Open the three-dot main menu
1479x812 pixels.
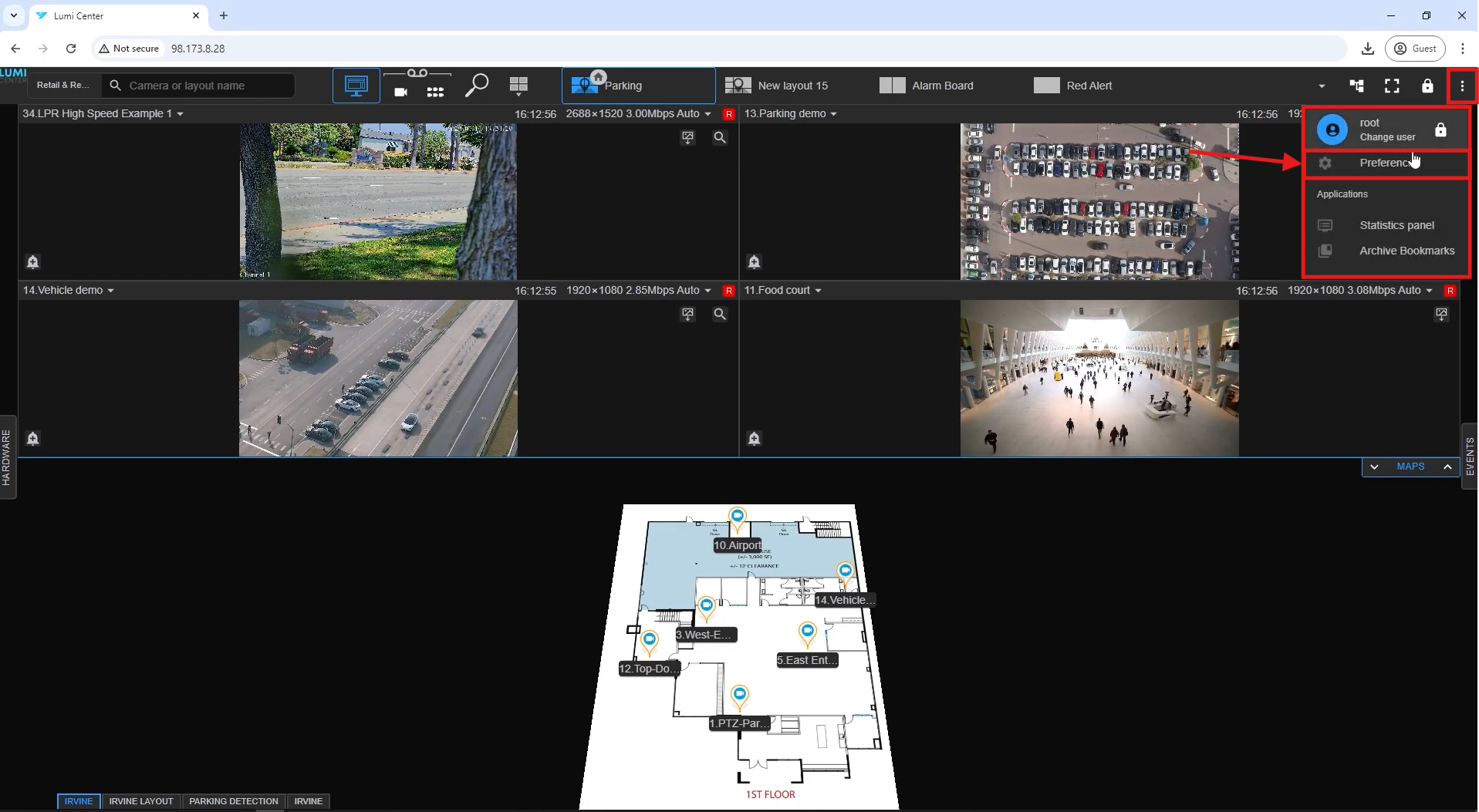tap(1462, 86)
